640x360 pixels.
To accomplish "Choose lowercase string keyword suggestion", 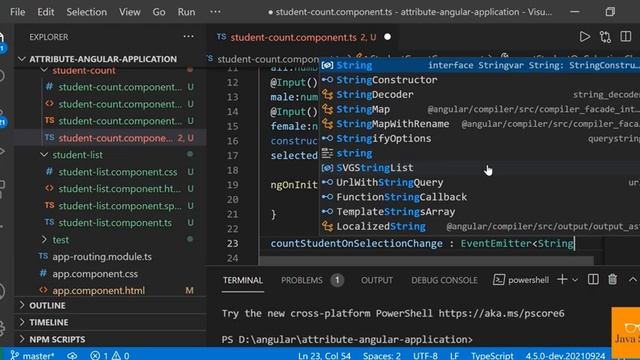I will tap(479, 153).
